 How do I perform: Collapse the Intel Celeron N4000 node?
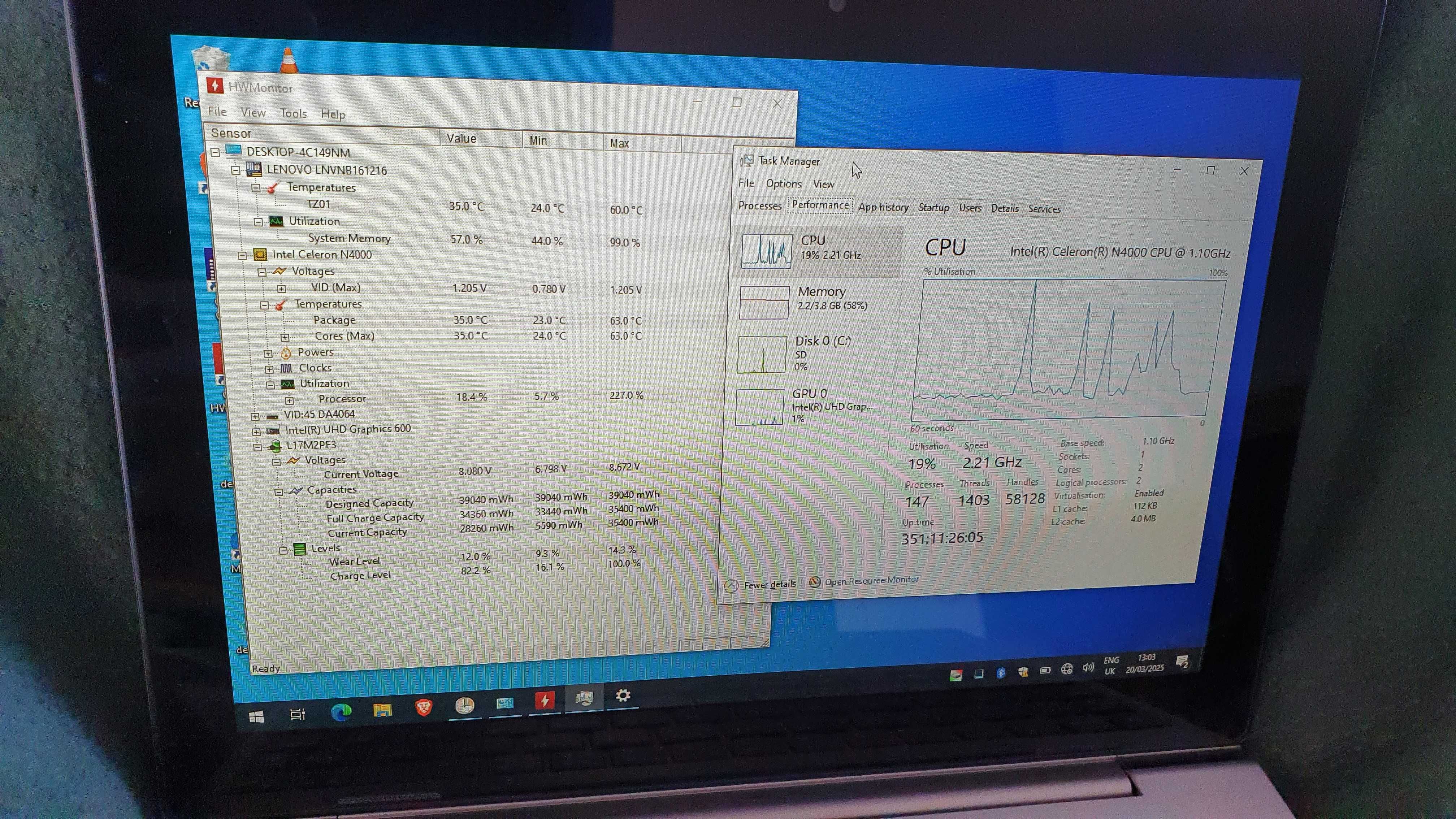click(x=242, y=255)
